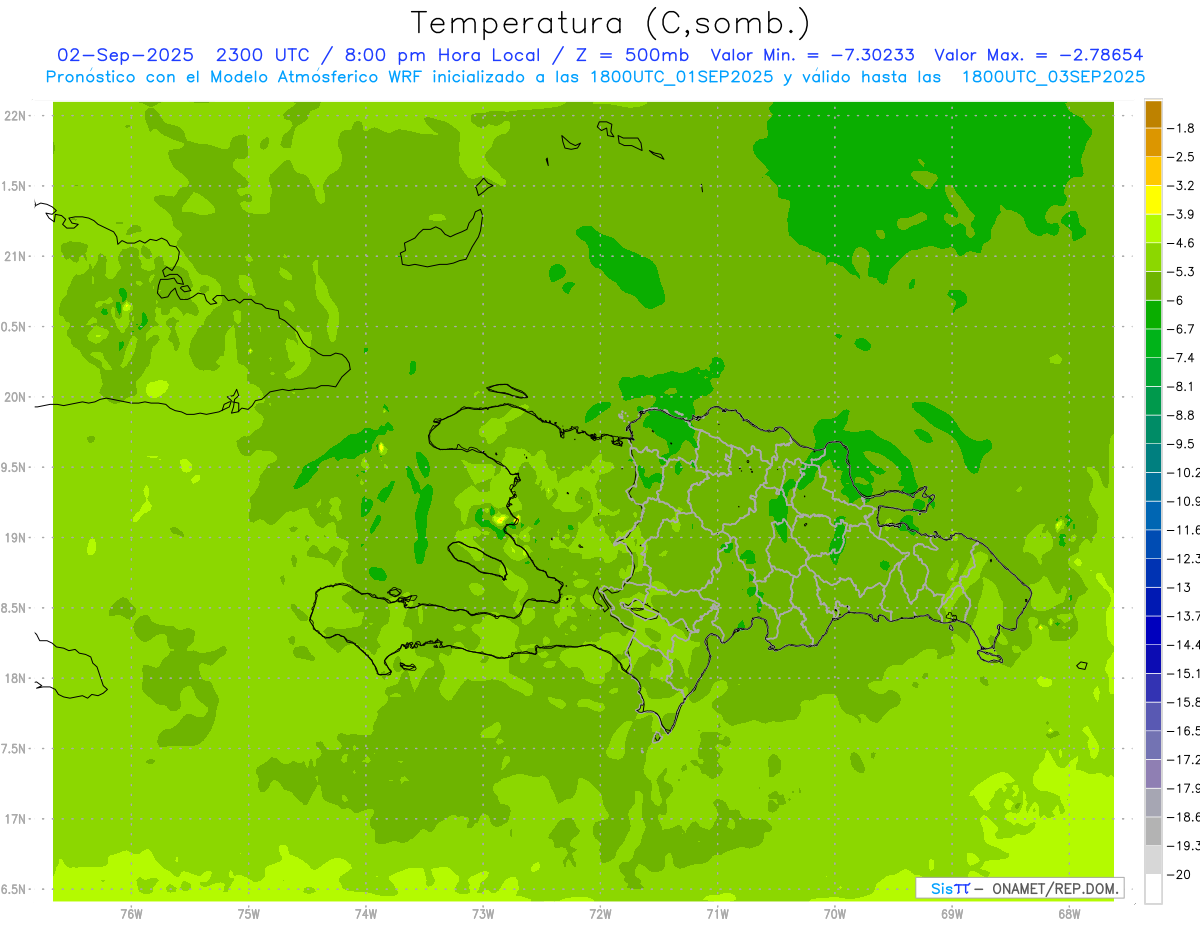The width and height of the screenshot is (1200, 927).
Task: Select the level label "Z = 500mb"
Action: (632, 55)
